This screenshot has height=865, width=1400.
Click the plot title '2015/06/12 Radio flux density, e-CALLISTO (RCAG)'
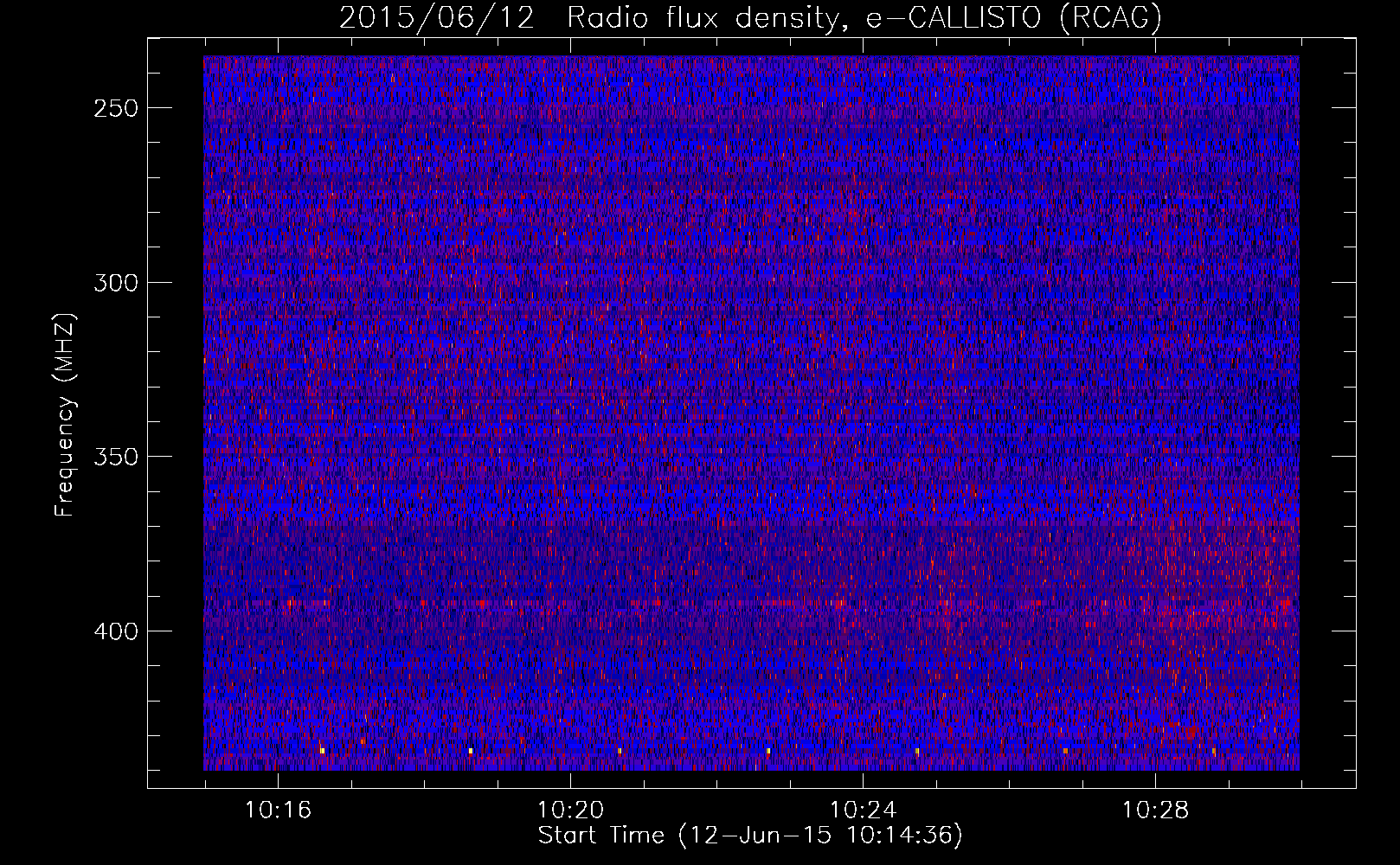click(750, 17)
